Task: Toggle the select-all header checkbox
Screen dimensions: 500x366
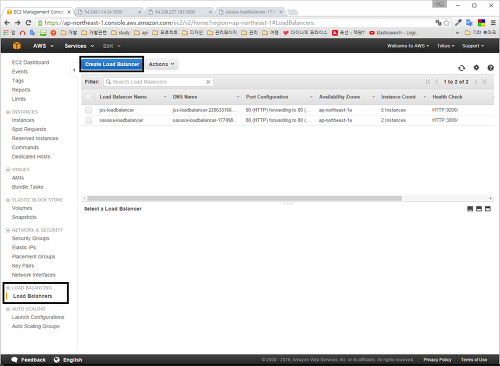Action: pyautogui.click(x=88, y=97)
